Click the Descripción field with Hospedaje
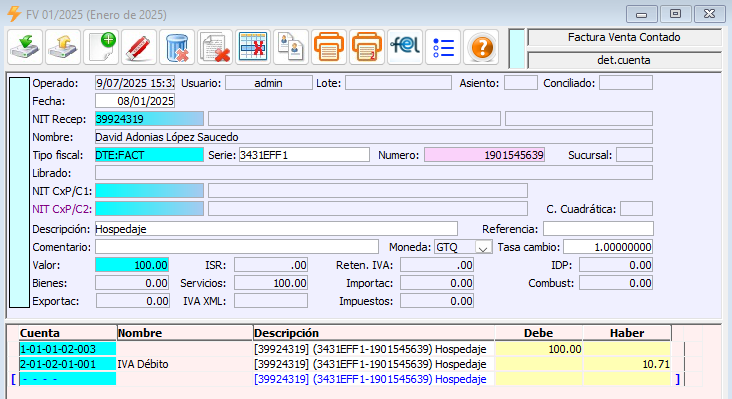The height and width of the screenshot is (399, 732). (276, 229)
